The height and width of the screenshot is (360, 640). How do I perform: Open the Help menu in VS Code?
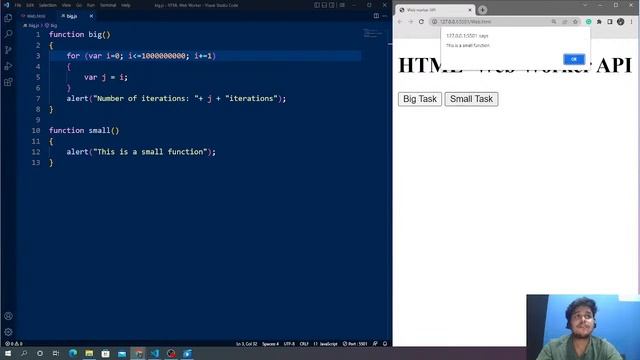126,5
